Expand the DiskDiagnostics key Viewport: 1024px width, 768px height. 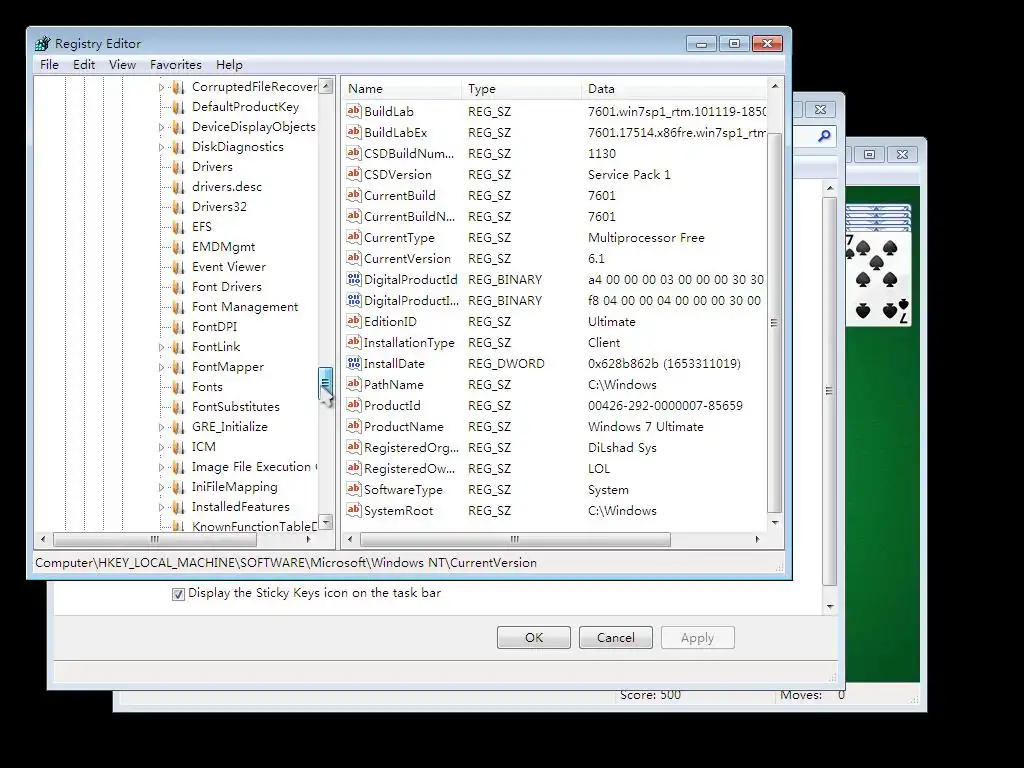(161, 147)
